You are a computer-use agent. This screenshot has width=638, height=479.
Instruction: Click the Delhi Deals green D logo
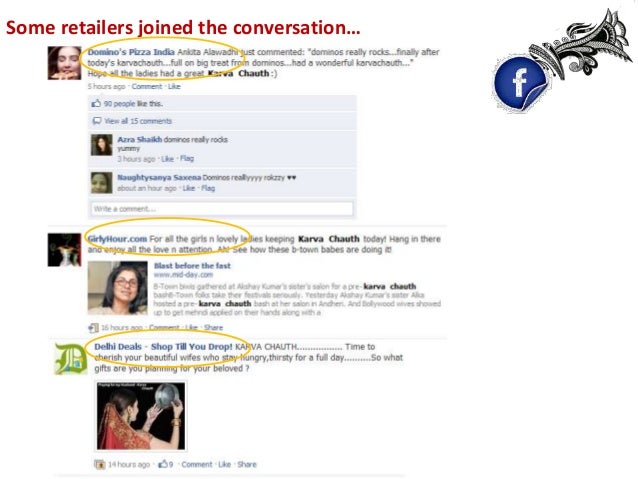(x=71, y=359)
